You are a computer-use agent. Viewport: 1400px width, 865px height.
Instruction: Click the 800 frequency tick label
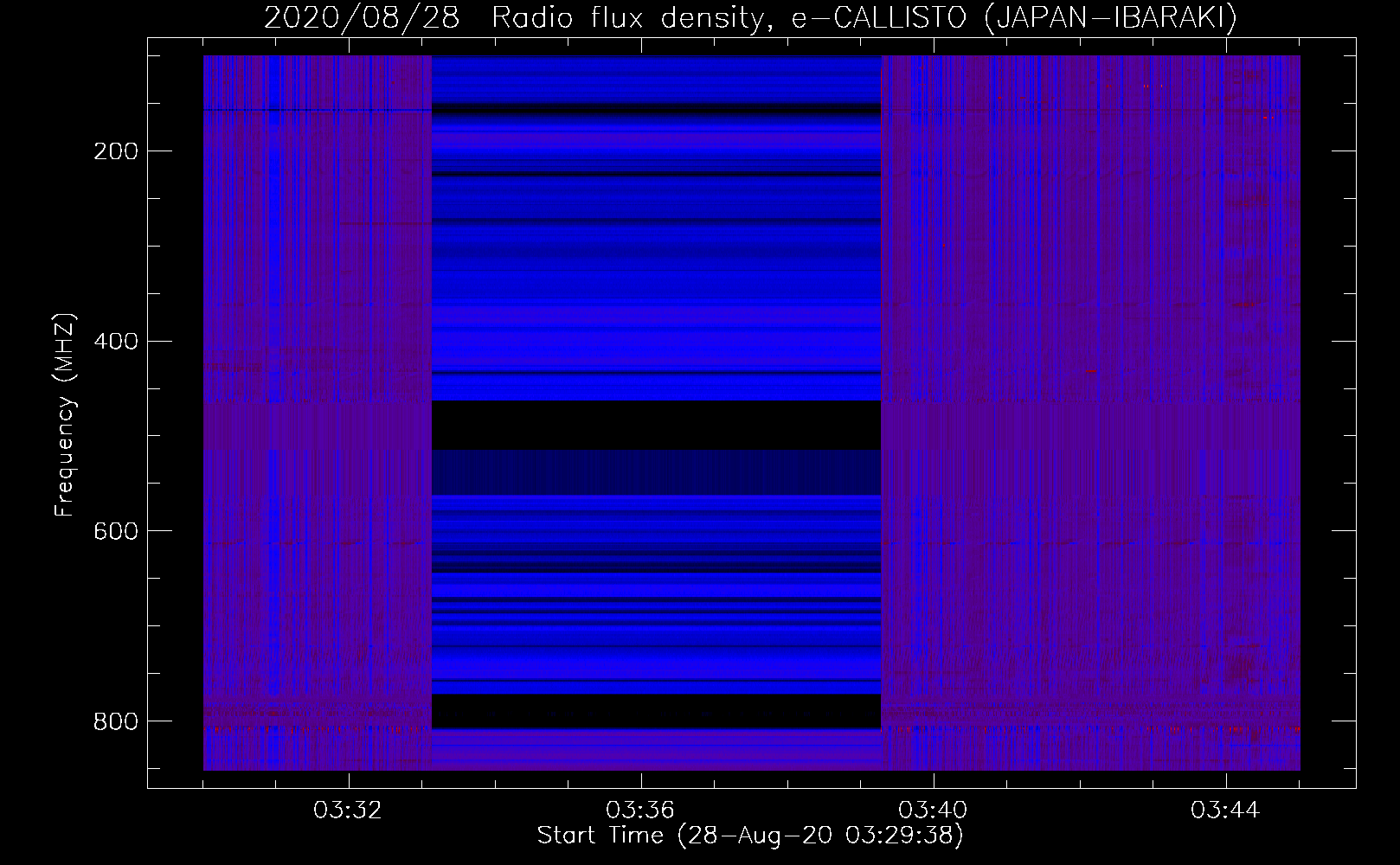[x=116, y=721]
